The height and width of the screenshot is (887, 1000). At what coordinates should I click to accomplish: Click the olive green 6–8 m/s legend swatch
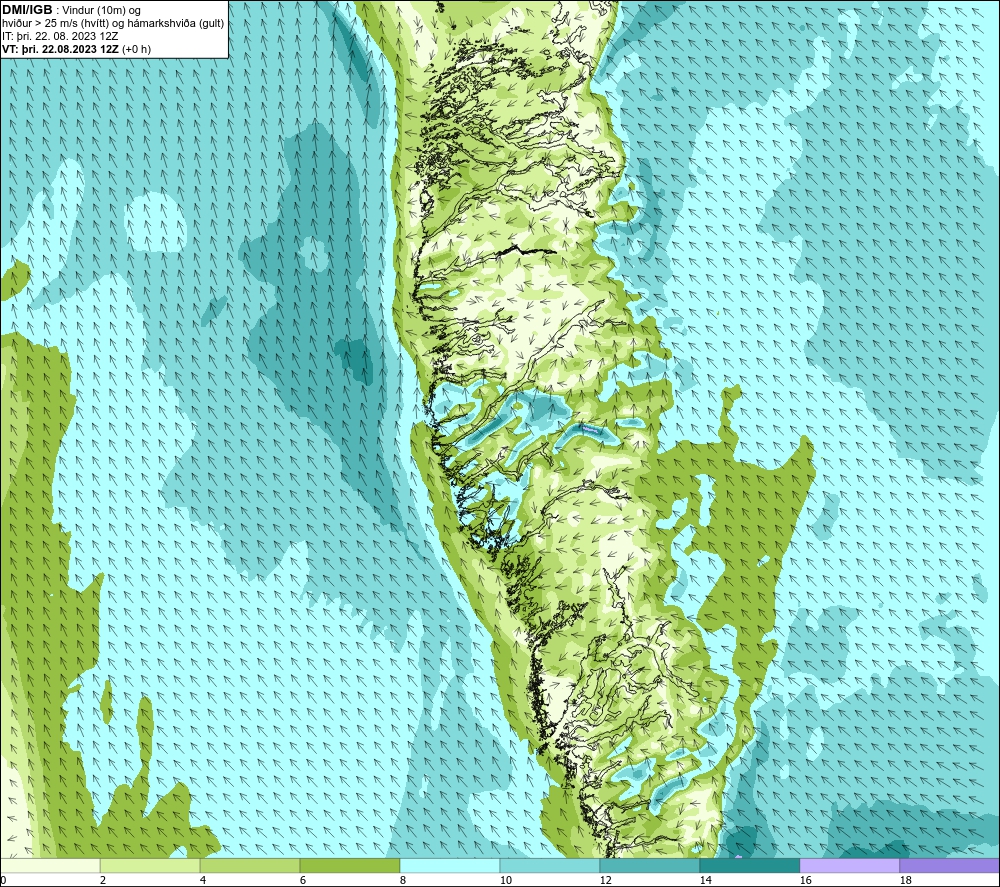point(349,865)
